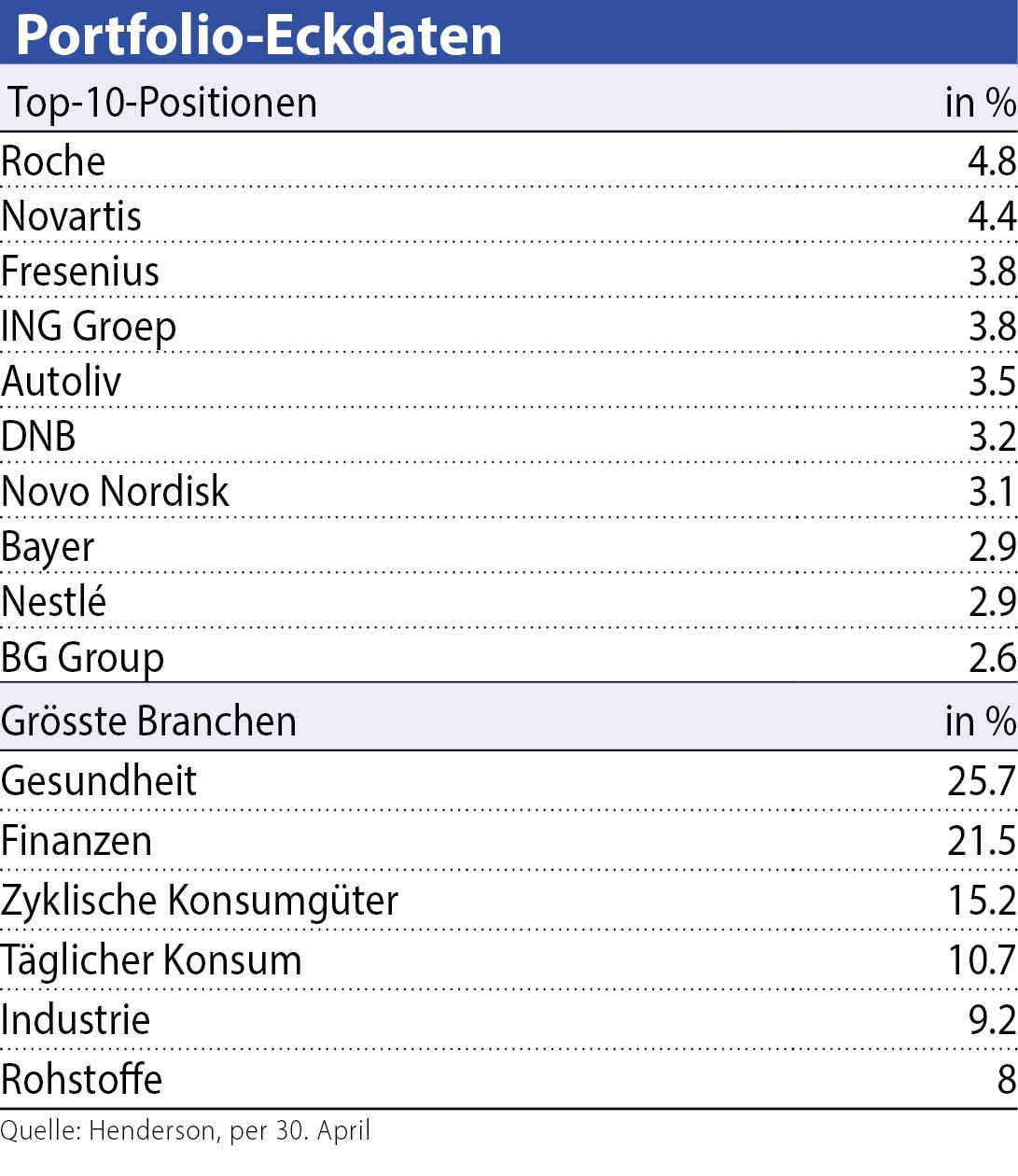The width and height of the screenshot is (1018, 1176).
Task: Click the Finanzen sector label
Action: pos(77,841)
